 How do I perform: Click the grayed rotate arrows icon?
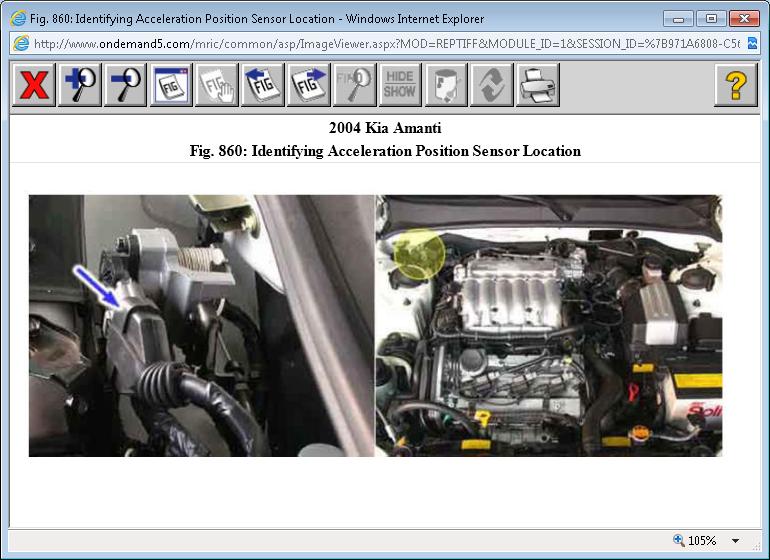click(492, 85)
